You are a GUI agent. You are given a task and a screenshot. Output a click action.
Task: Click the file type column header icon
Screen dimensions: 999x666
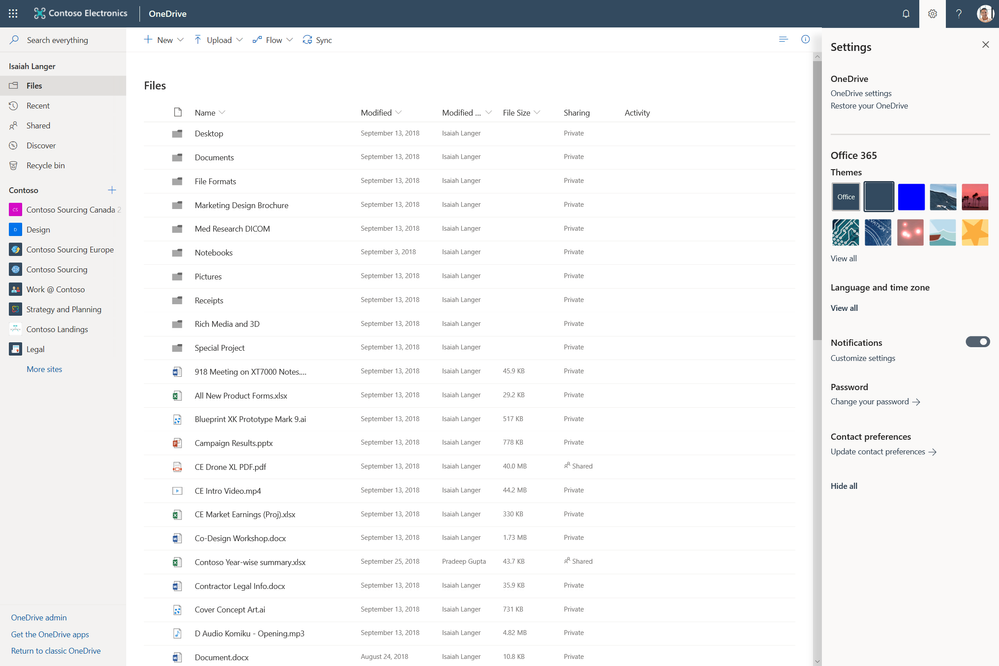click(x=178, y=112)
